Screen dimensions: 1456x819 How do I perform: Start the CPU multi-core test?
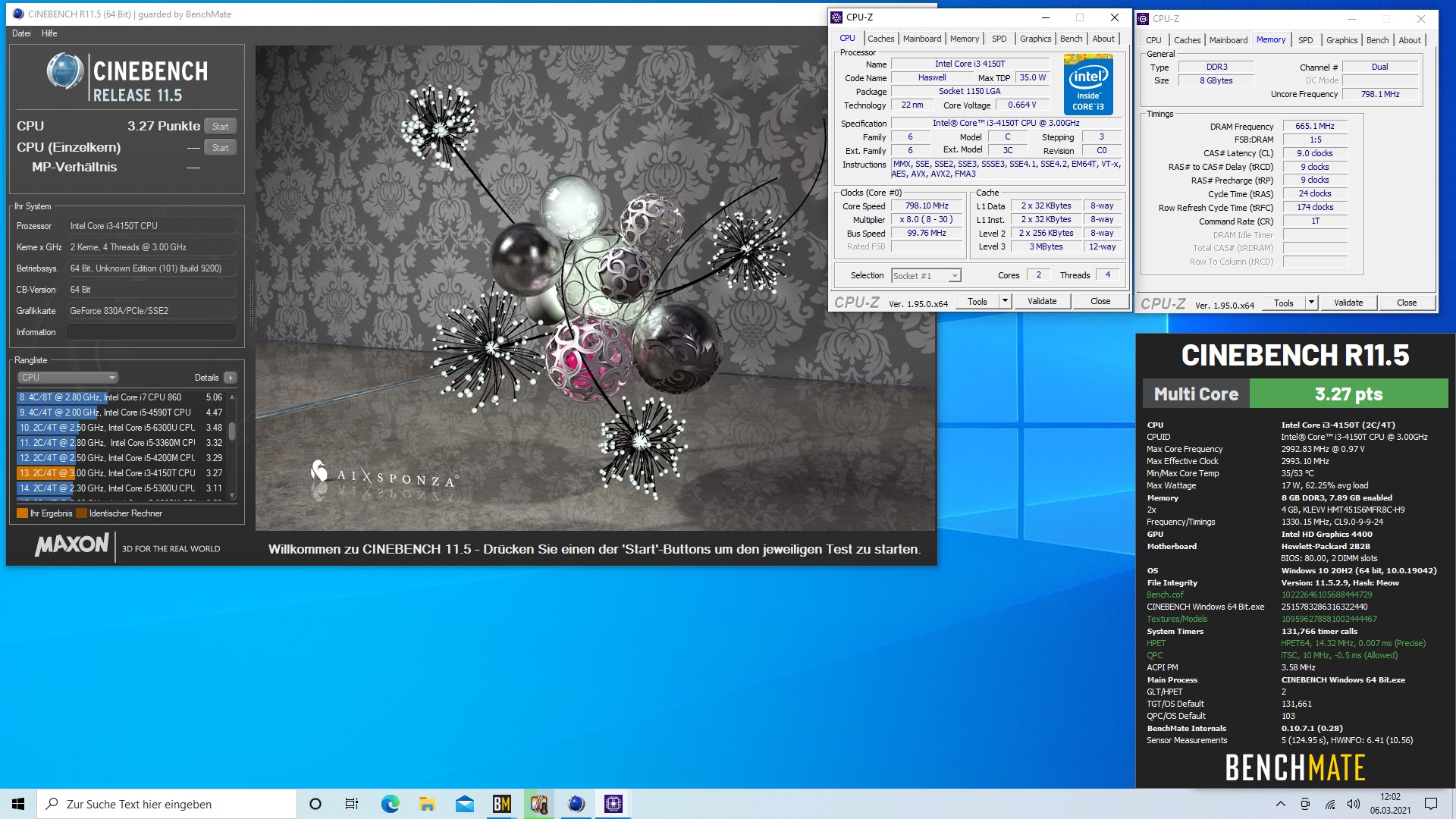click(220, 127)
